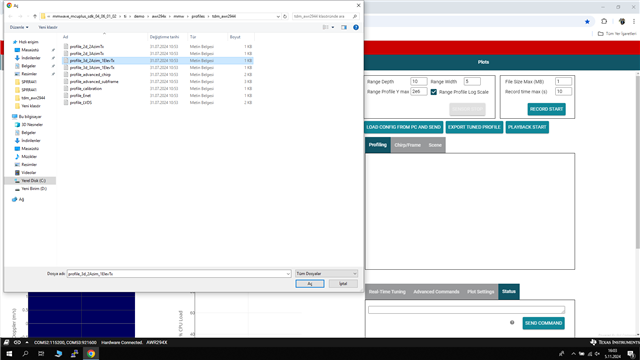
Task: Select file profile_3d_3Azim_1ElevTx
Action: (92, 67)
